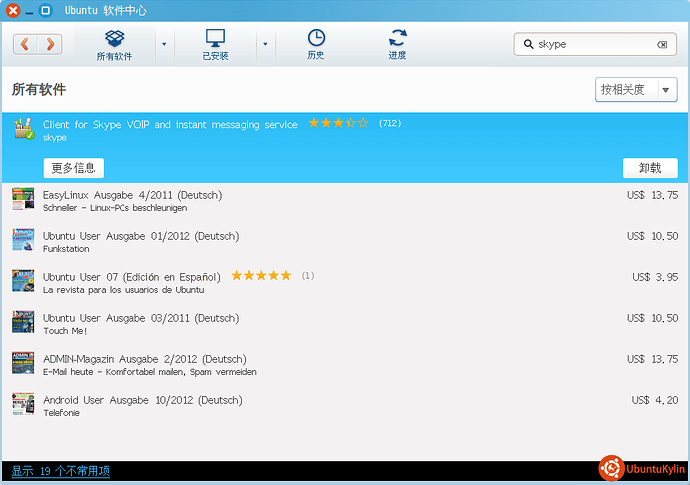Select Ubuntu User Ausgabe 01/2012 (Deutsch)
Image resolution: width=690 pixels, height=485 pixels.
pyautogui.click(x=141, y=236)
